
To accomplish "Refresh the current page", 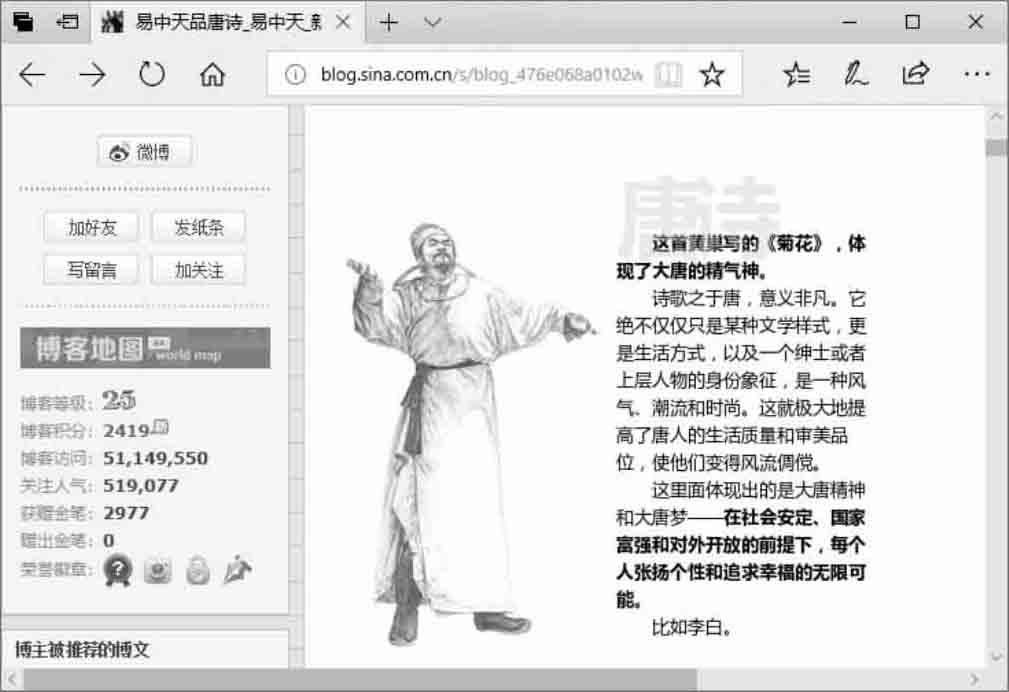I will pos(152,75).
